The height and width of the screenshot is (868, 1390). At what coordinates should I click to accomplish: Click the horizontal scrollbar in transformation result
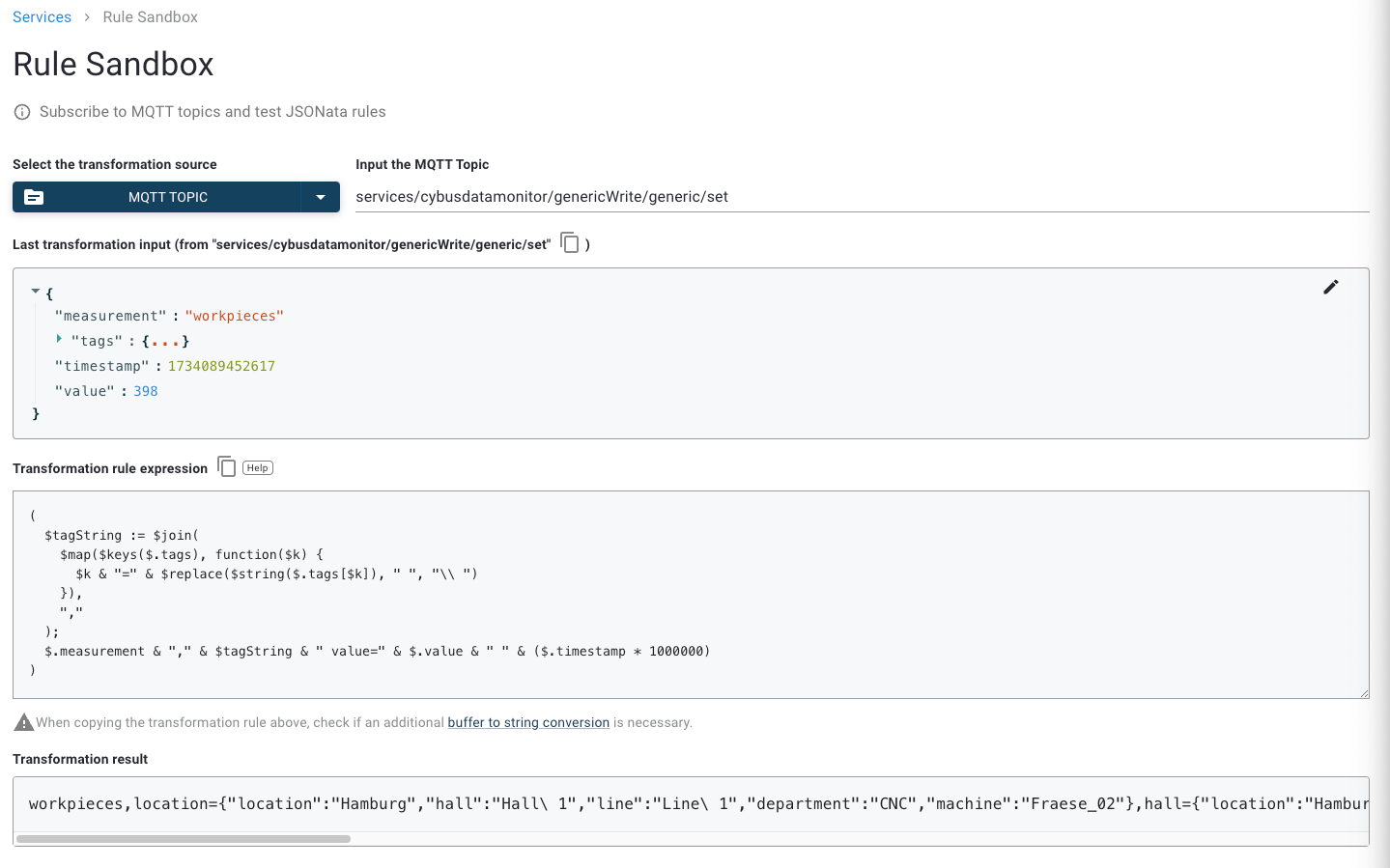click(x=184, y=839)
